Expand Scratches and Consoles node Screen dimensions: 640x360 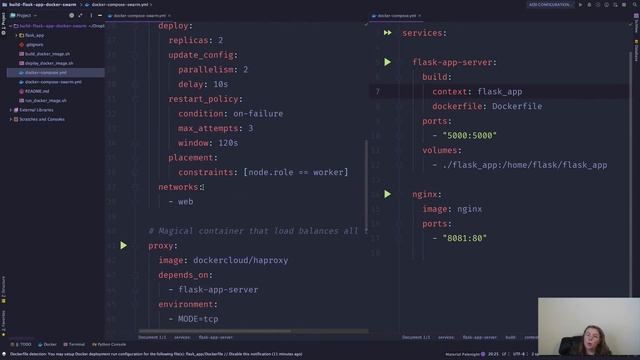(11, 119)
